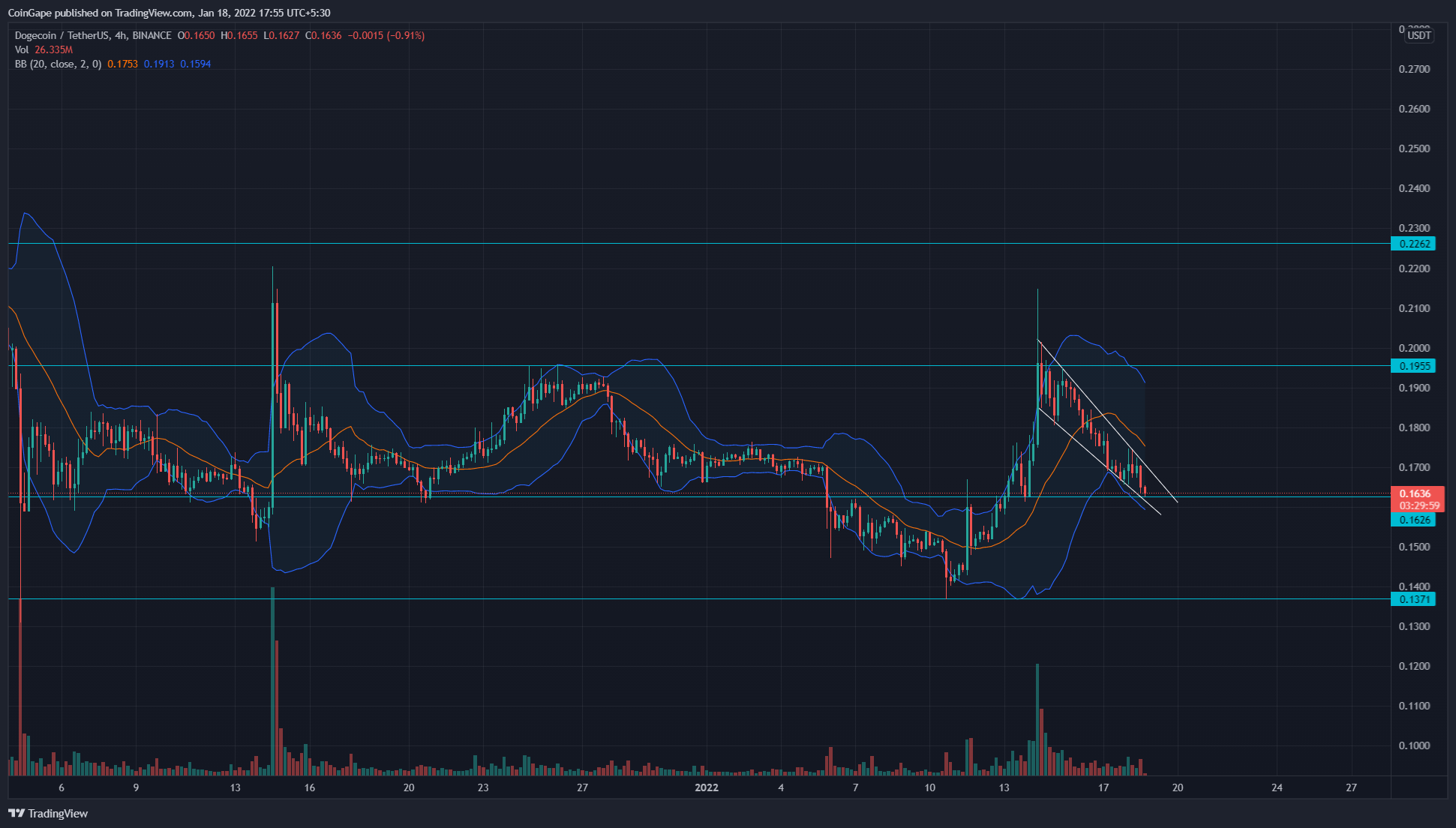Click the 0.1500 price axis label

point(1415,547)
